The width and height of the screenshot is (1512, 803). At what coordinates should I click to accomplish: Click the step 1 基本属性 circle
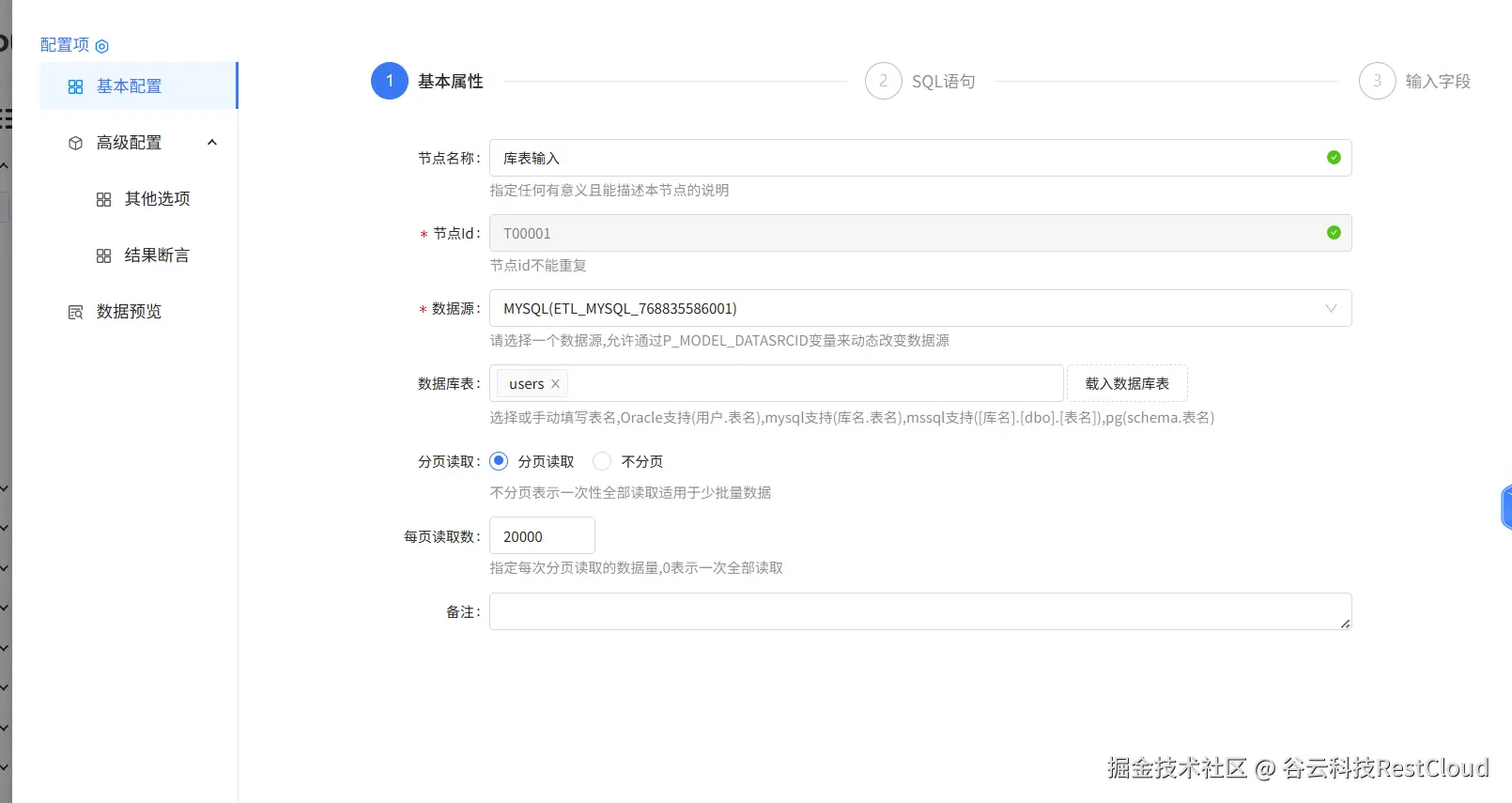pyautogui.click(x=390, y=81)
